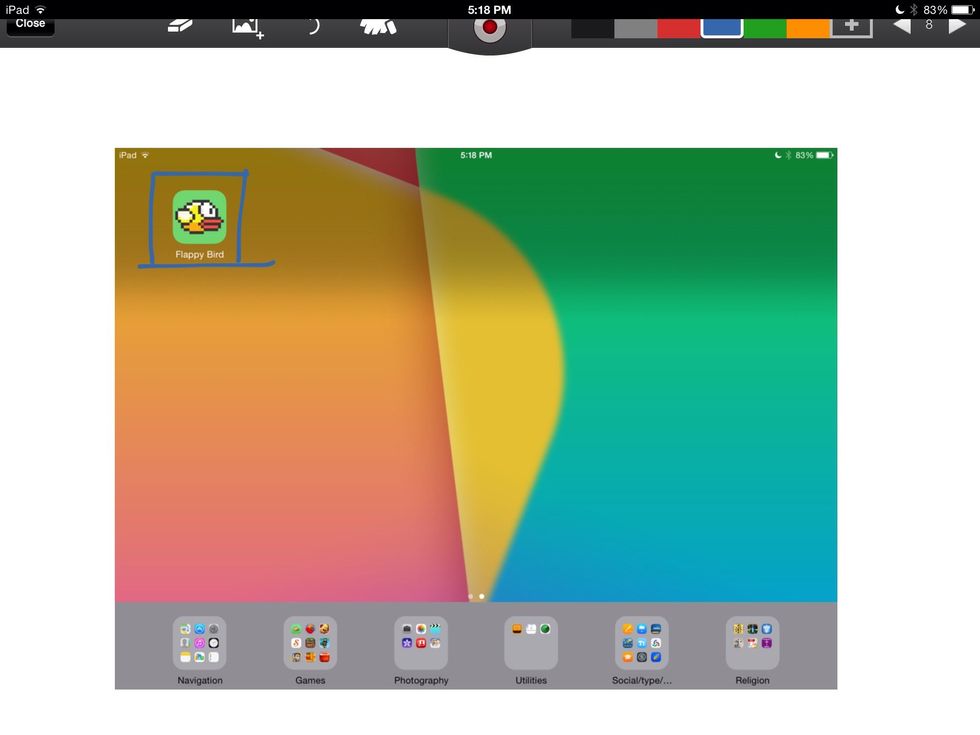Open the Navigation folder

tap(200, 643)
